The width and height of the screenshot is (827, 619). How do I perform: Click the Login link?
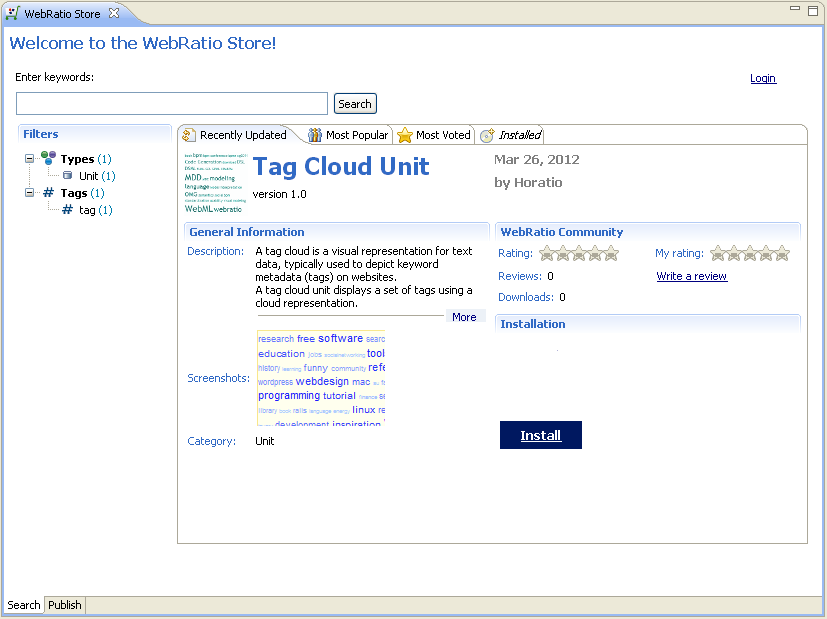click(x=763, y=78)
